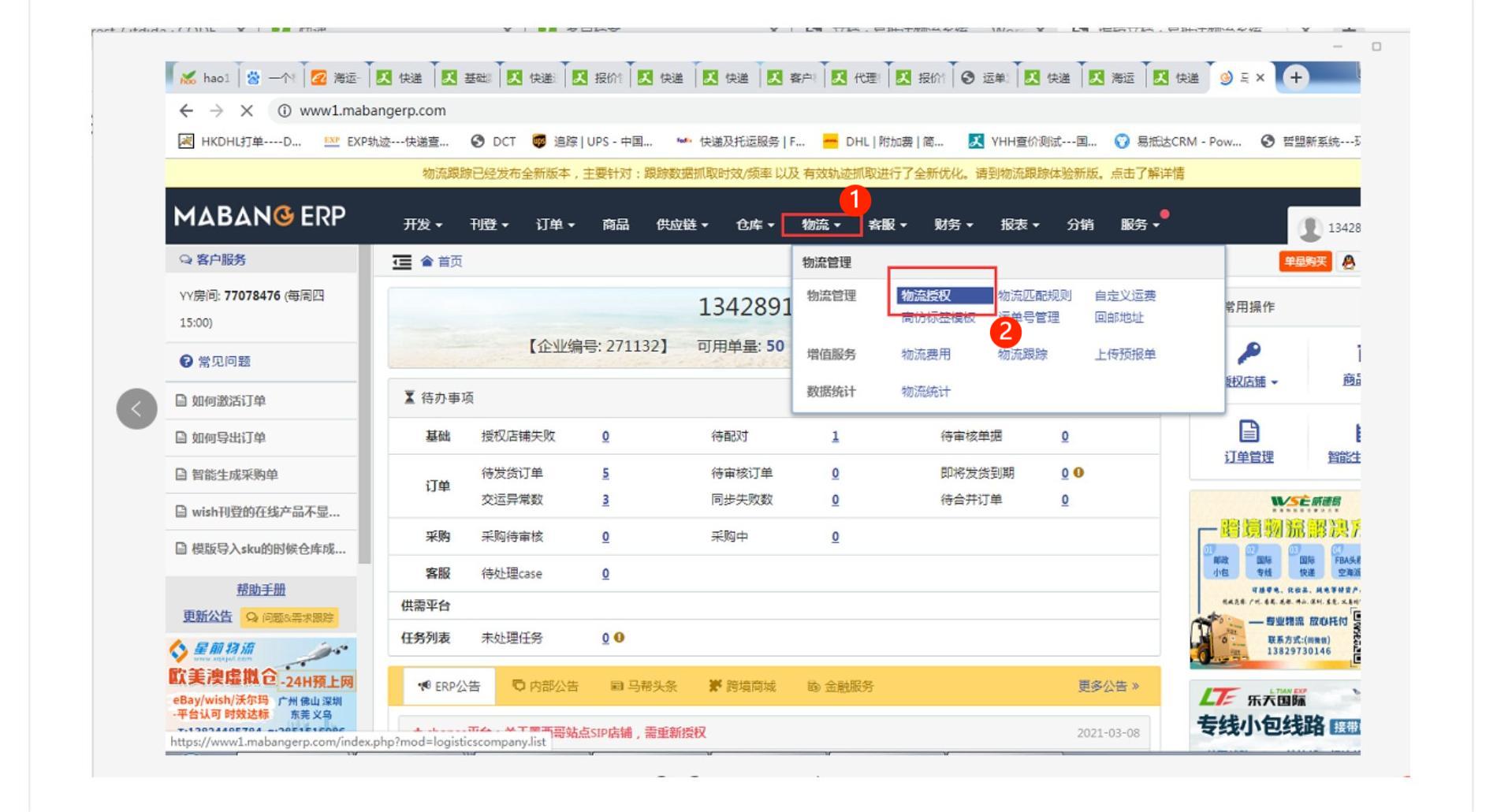Click the orange 单品购买 button
1497x812 pixels.
[x=1305, y=262]
